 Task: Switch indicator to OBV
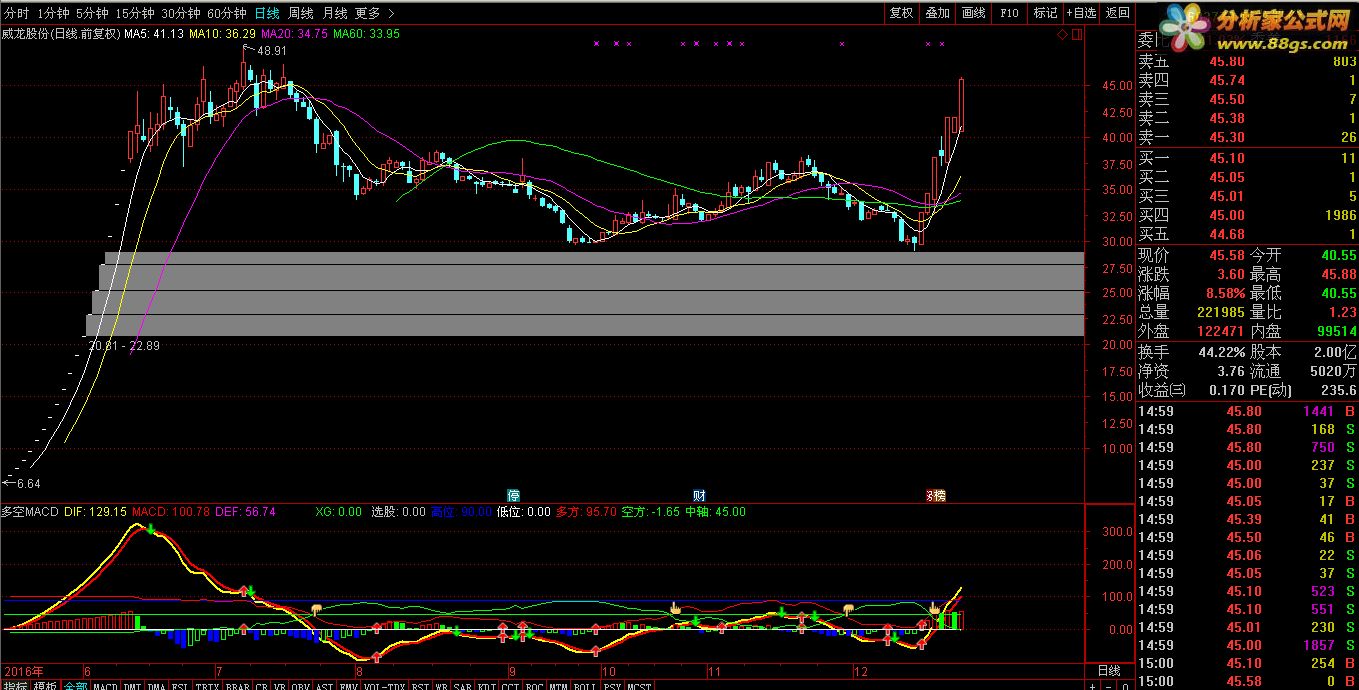(300, 684)
